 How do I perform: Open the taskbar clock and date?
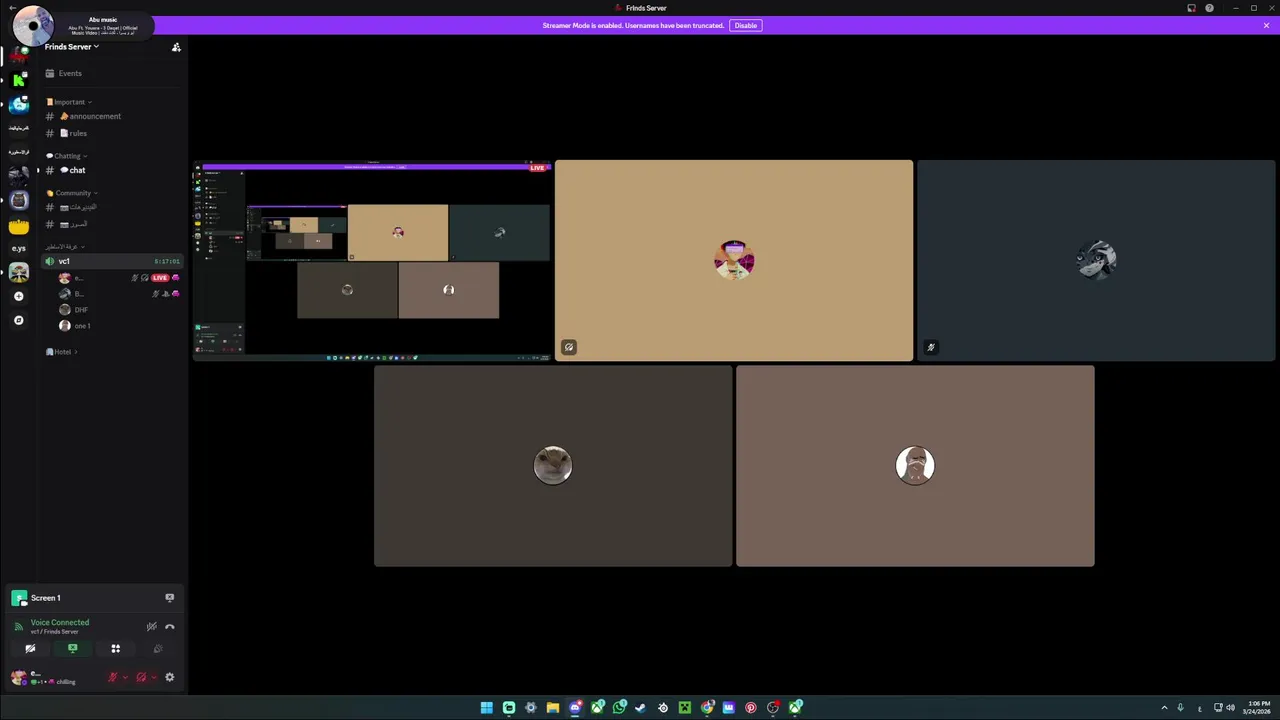coord(1258,708)
